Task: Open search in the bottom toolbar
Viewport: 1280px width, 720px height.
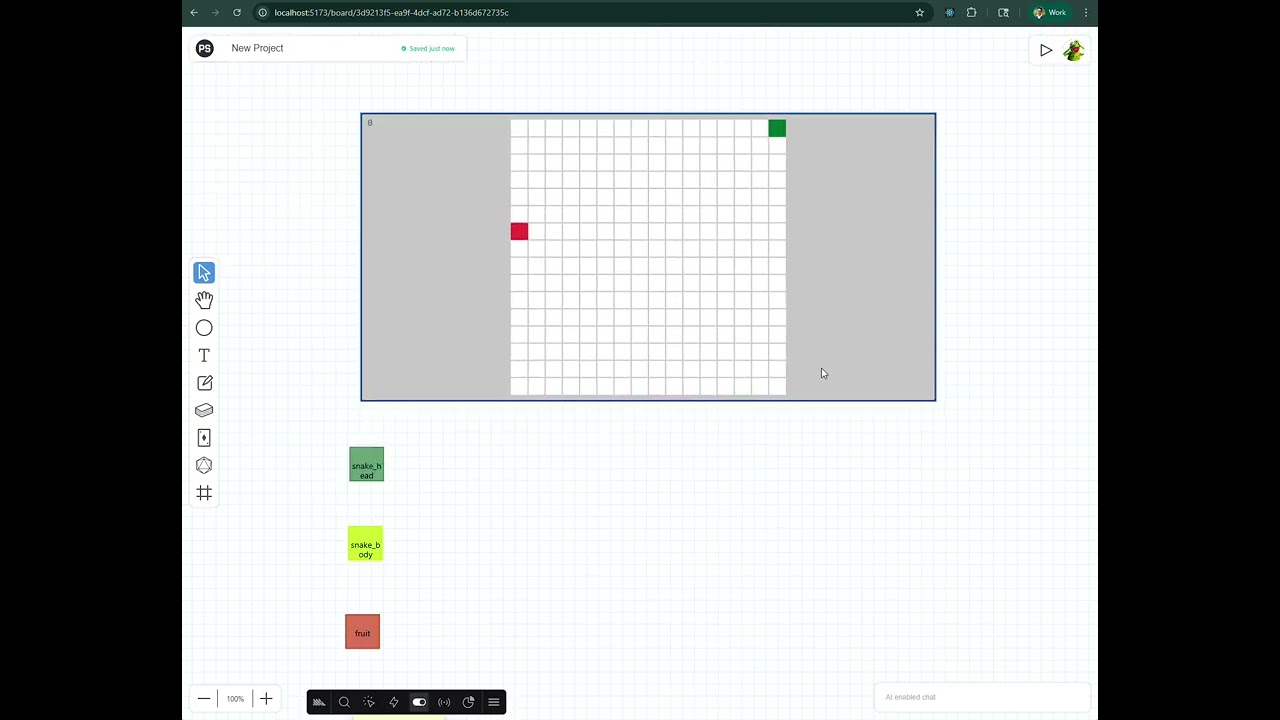Action: click(344, 702)
